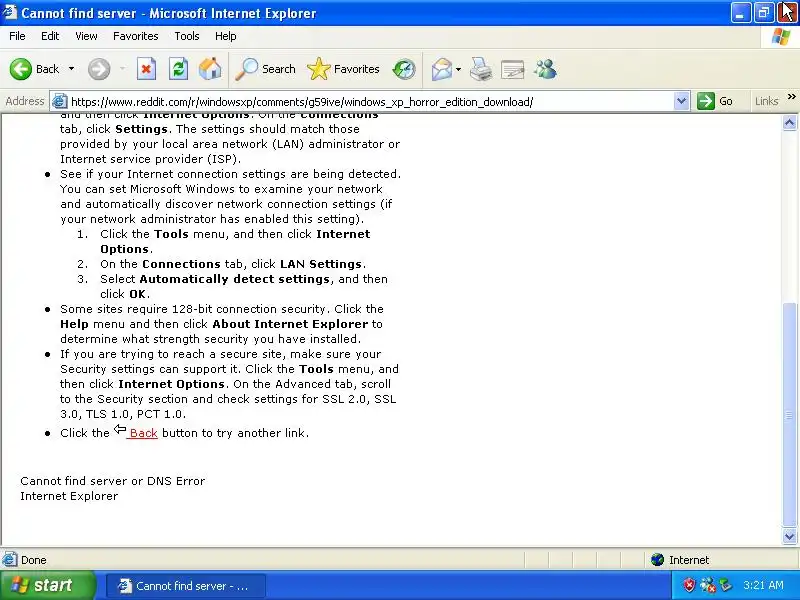Open the Messenger people icon

click(545, 69)
